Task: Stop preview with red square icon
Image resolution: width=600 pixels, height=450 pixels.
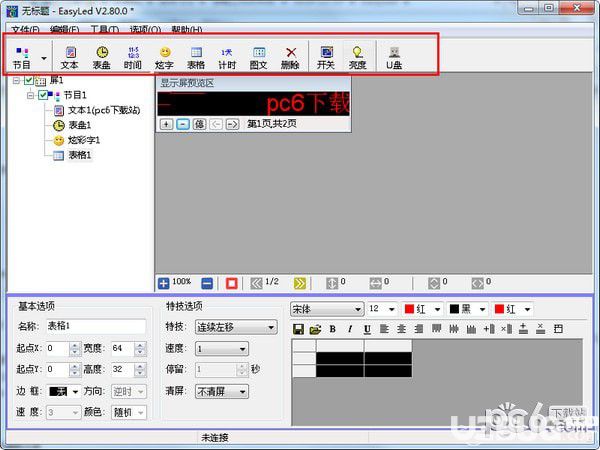Action: pos(232,284)
